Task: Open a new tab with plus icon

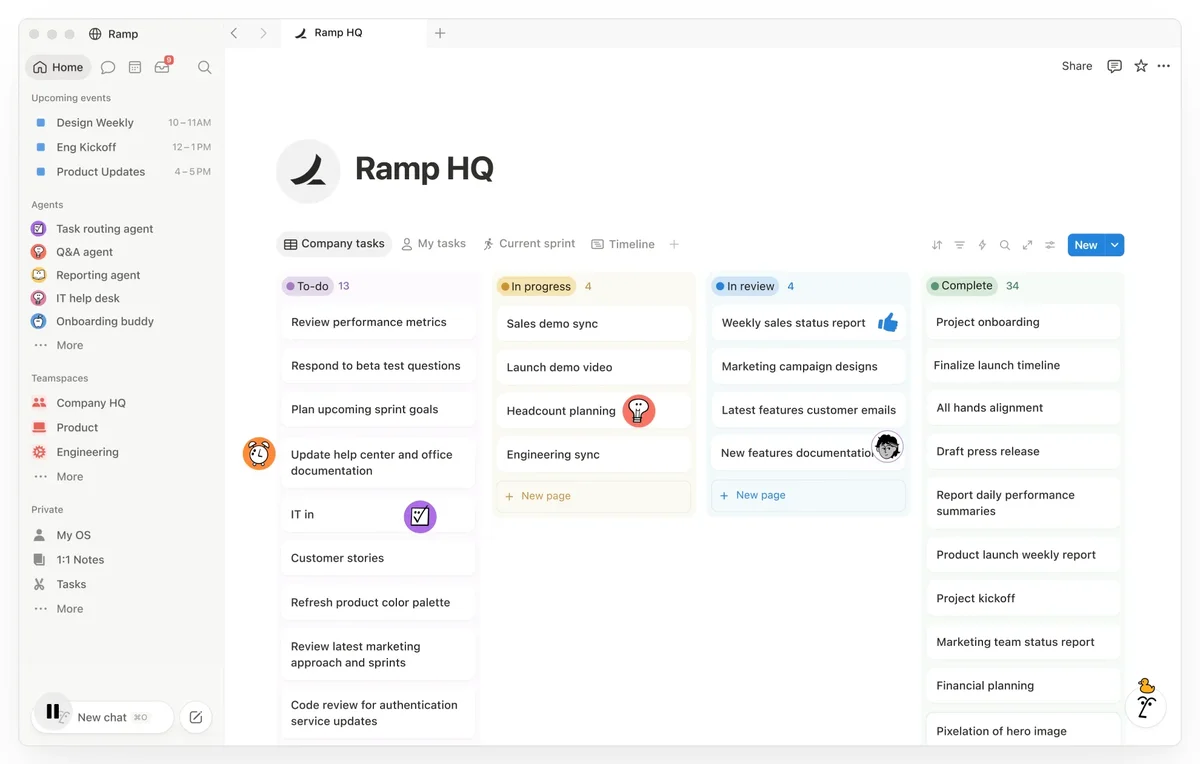Action: pyautogui.click(x=440, y=33)
